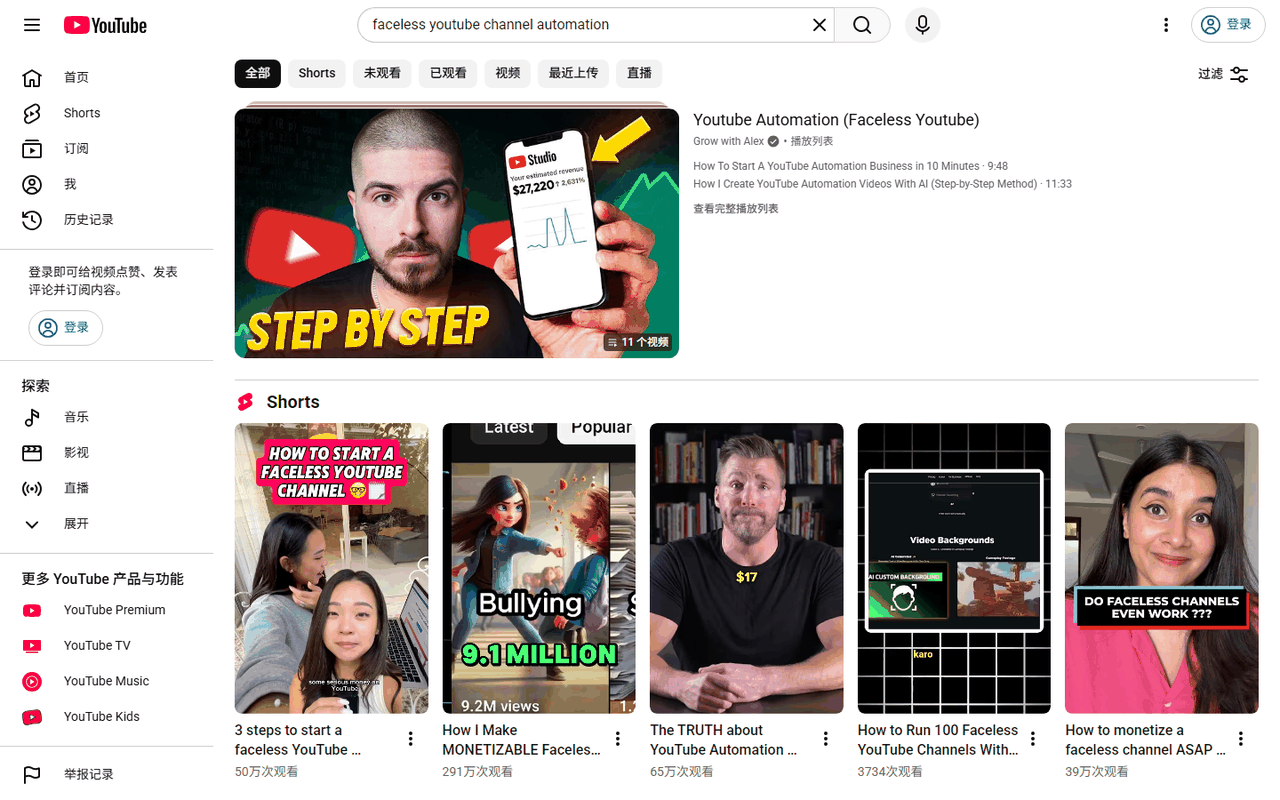The width and height of the screenshot is (1280, 800).
Task: Click the search query input field
Action: 588,25
